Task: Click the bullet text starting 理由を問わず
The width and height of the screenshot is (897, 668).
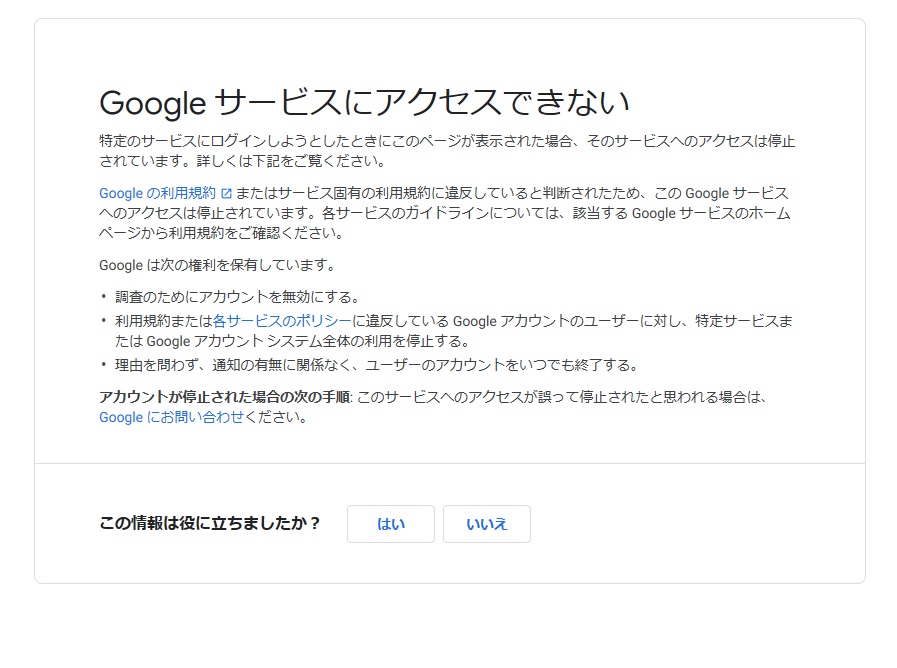Action: 376,365
